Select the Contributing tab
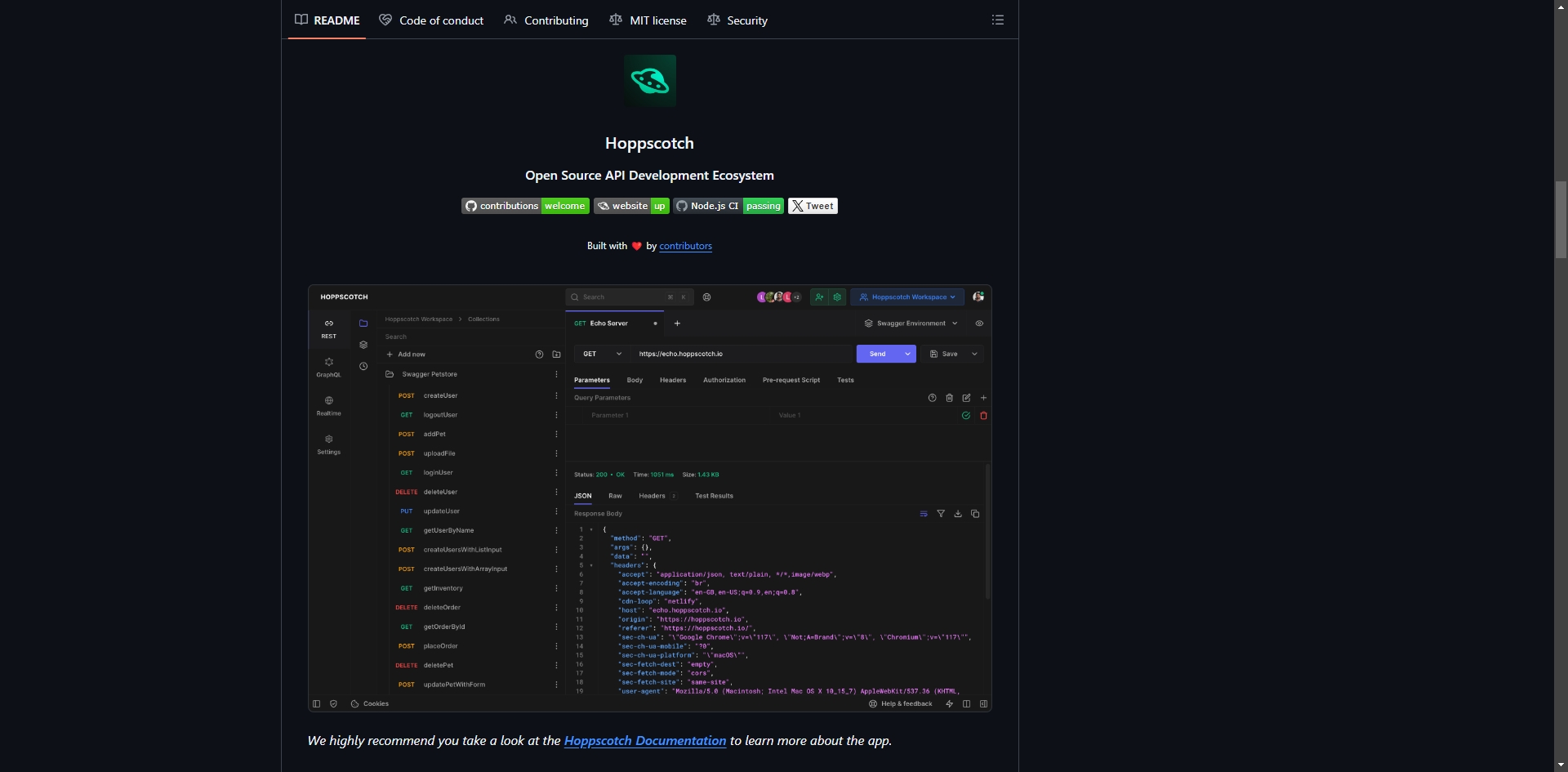 546,20
